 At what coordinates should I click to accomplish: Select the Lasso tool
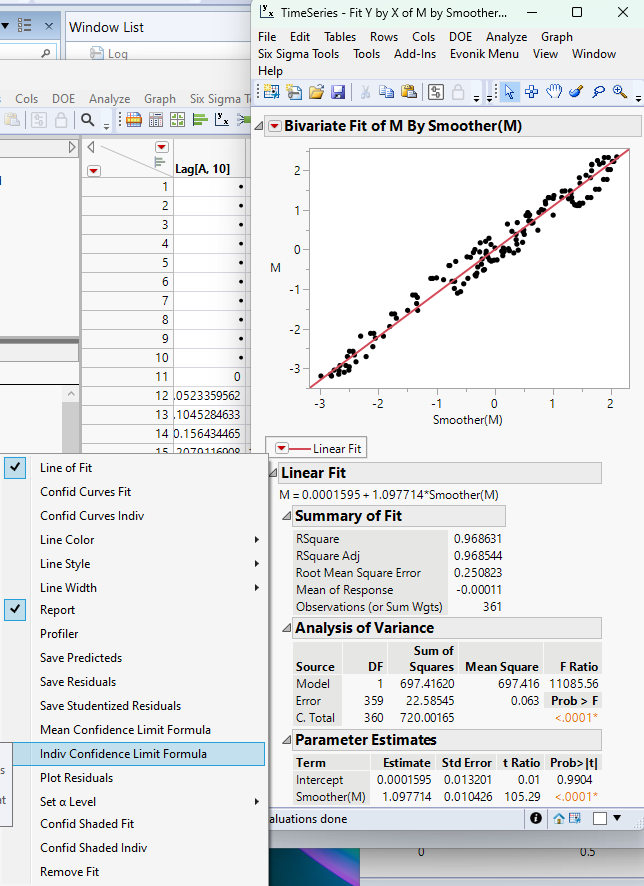(598, 92)
